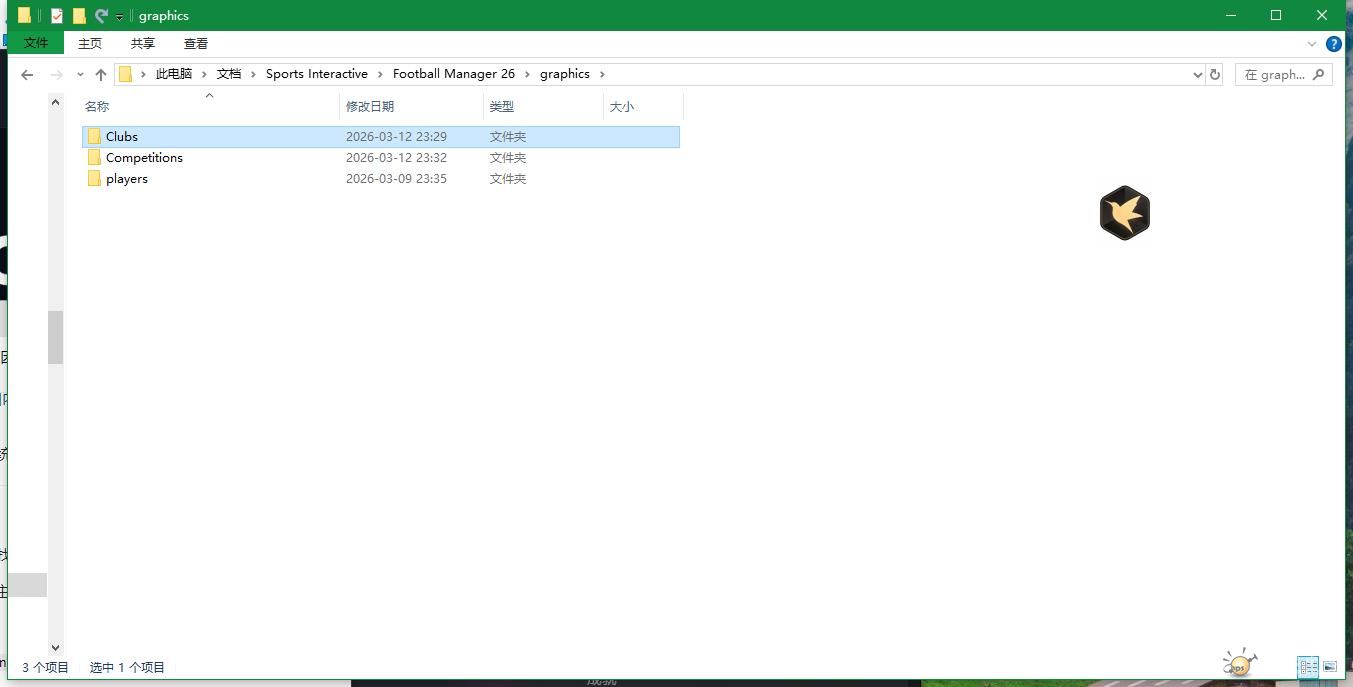The height and width of the screenshot is (687, 1353).
Task: Expand the ribbon with the chevron
Action: tap(1312, 44)
